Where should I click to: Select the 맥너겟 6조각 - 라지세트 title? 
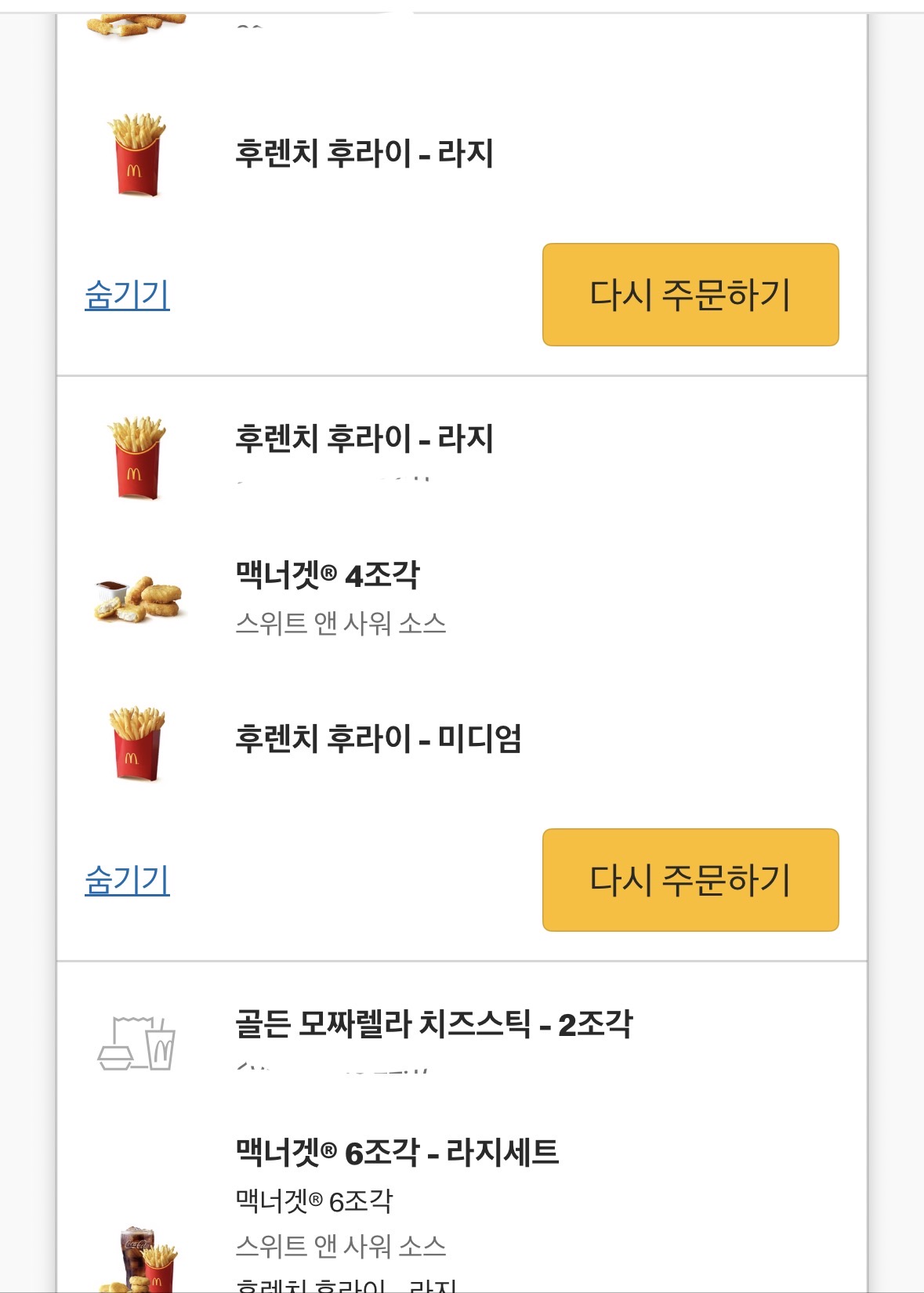point(397,1153)
